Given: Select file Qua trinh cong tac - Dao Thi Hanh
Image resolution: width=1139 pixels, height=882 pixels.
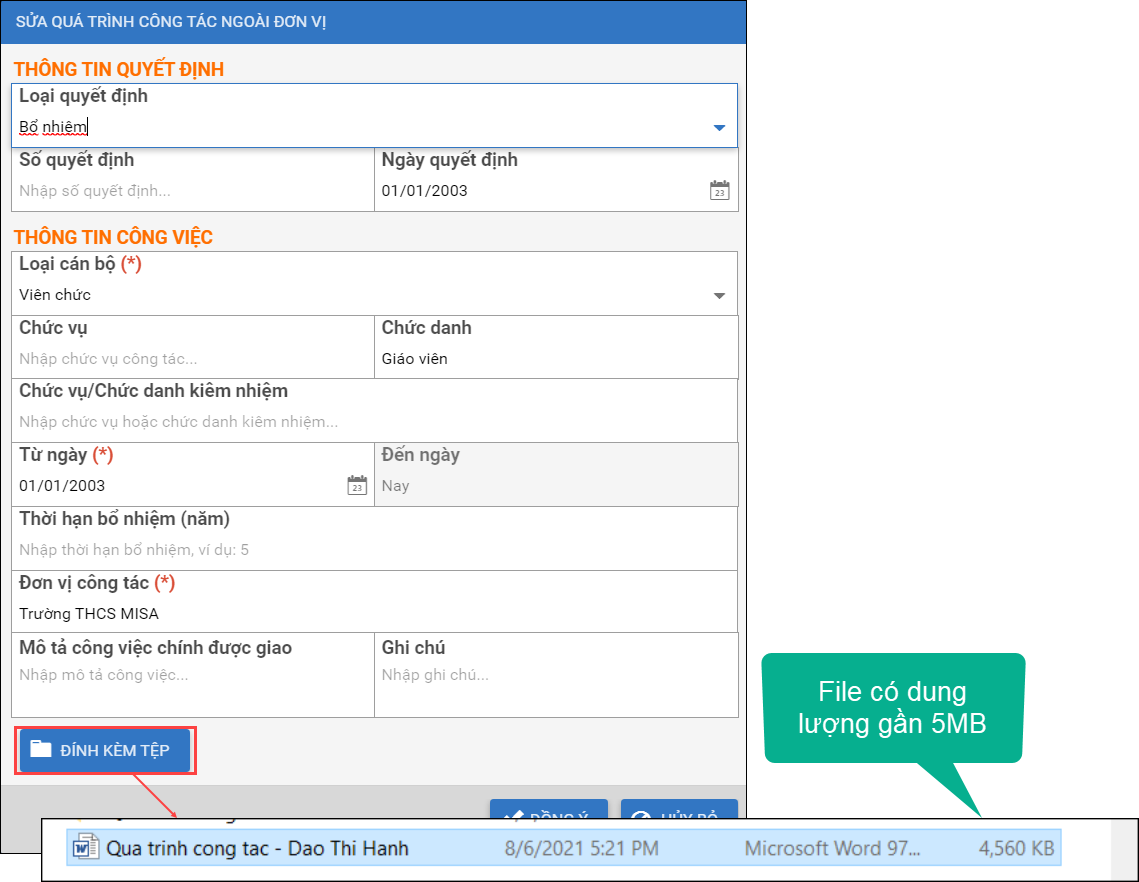Looking at the screenshot, I should coord(257,849).
